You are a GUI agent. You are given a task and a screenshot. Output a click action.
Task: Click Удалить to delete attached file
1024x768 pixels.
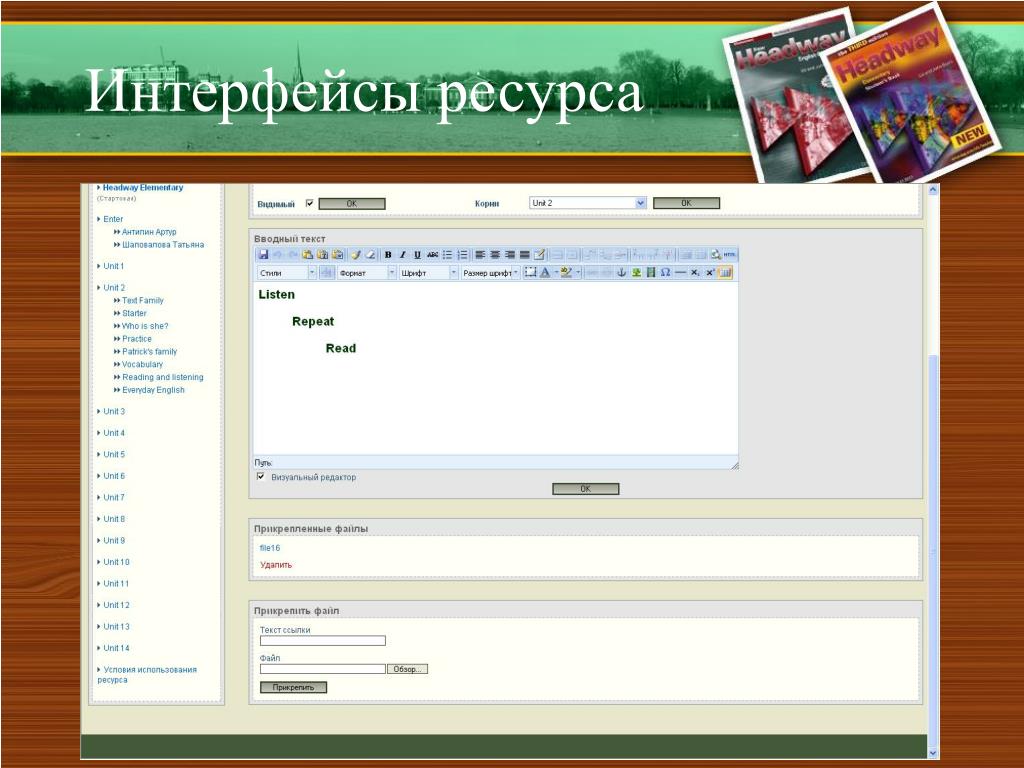click(276, 565)
